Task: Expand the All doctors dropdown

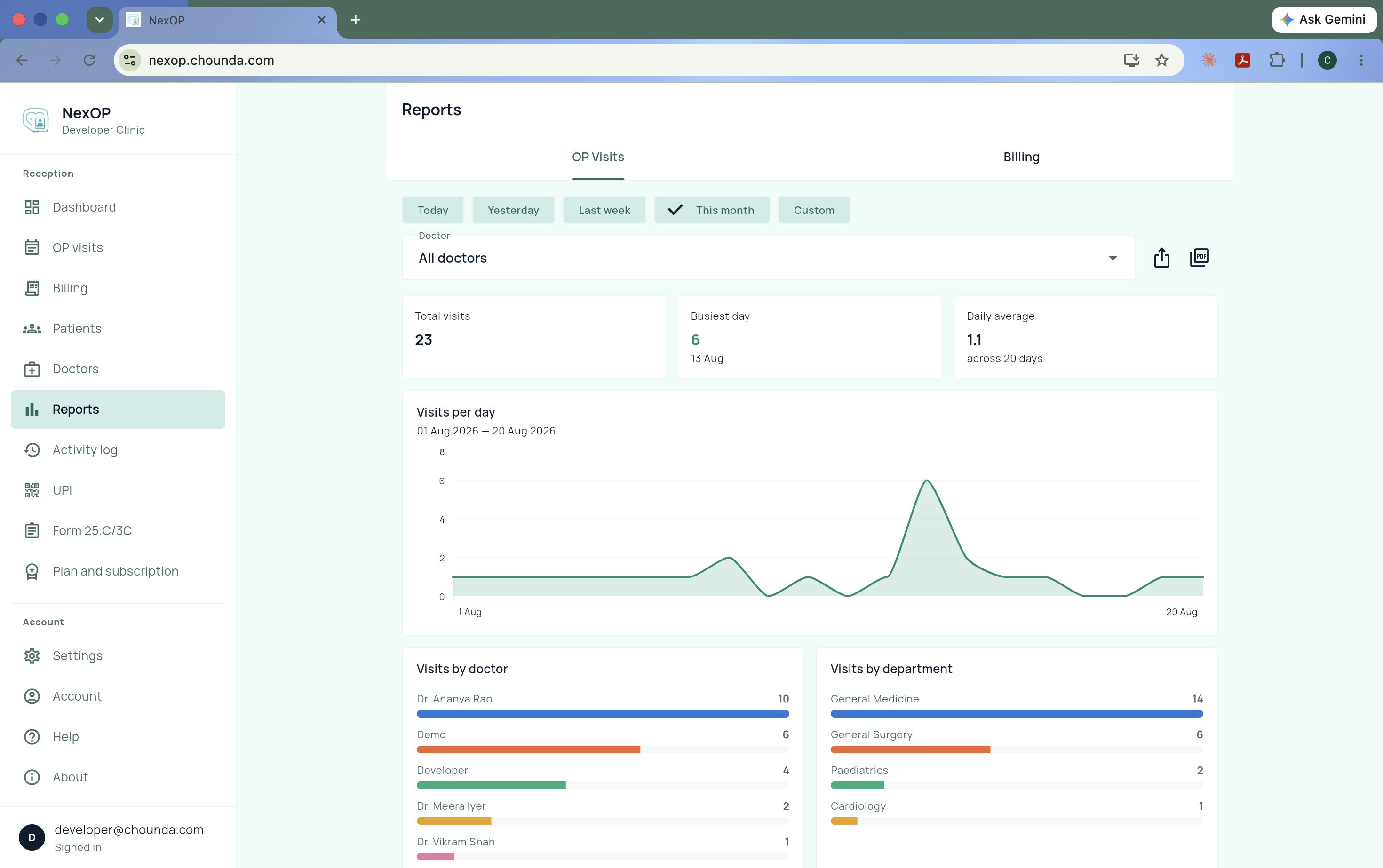Action: pyautogui.click(x=768, y=258)
